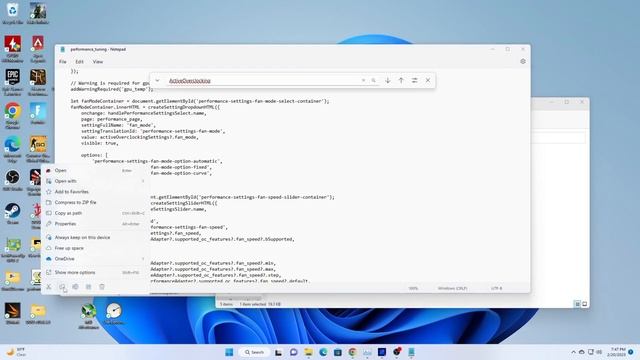Open the weather widget on the taskbar

(16, 352)
